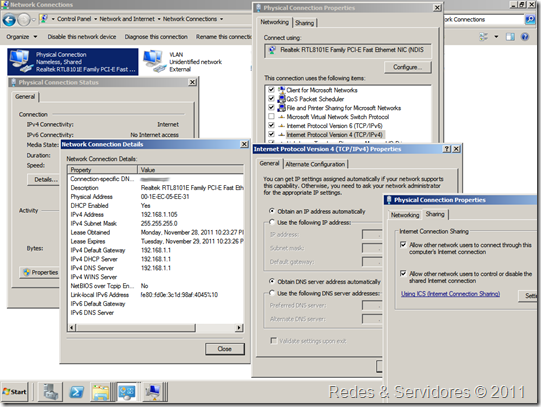Select Use the following IP address
Viewport: 541px width, 407px height.
pos(272,222)
